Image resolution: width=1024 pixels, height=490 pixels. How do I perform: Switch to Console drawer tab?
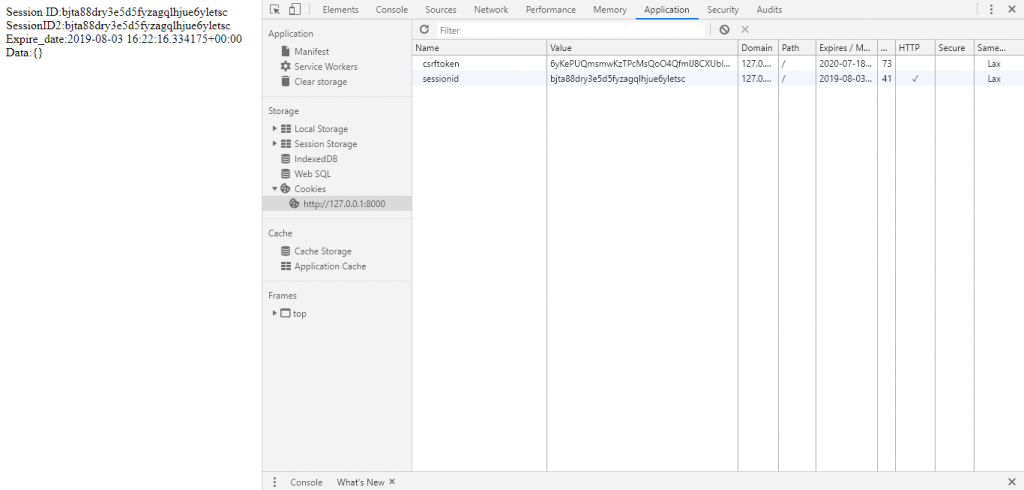[x=306, y=482]
